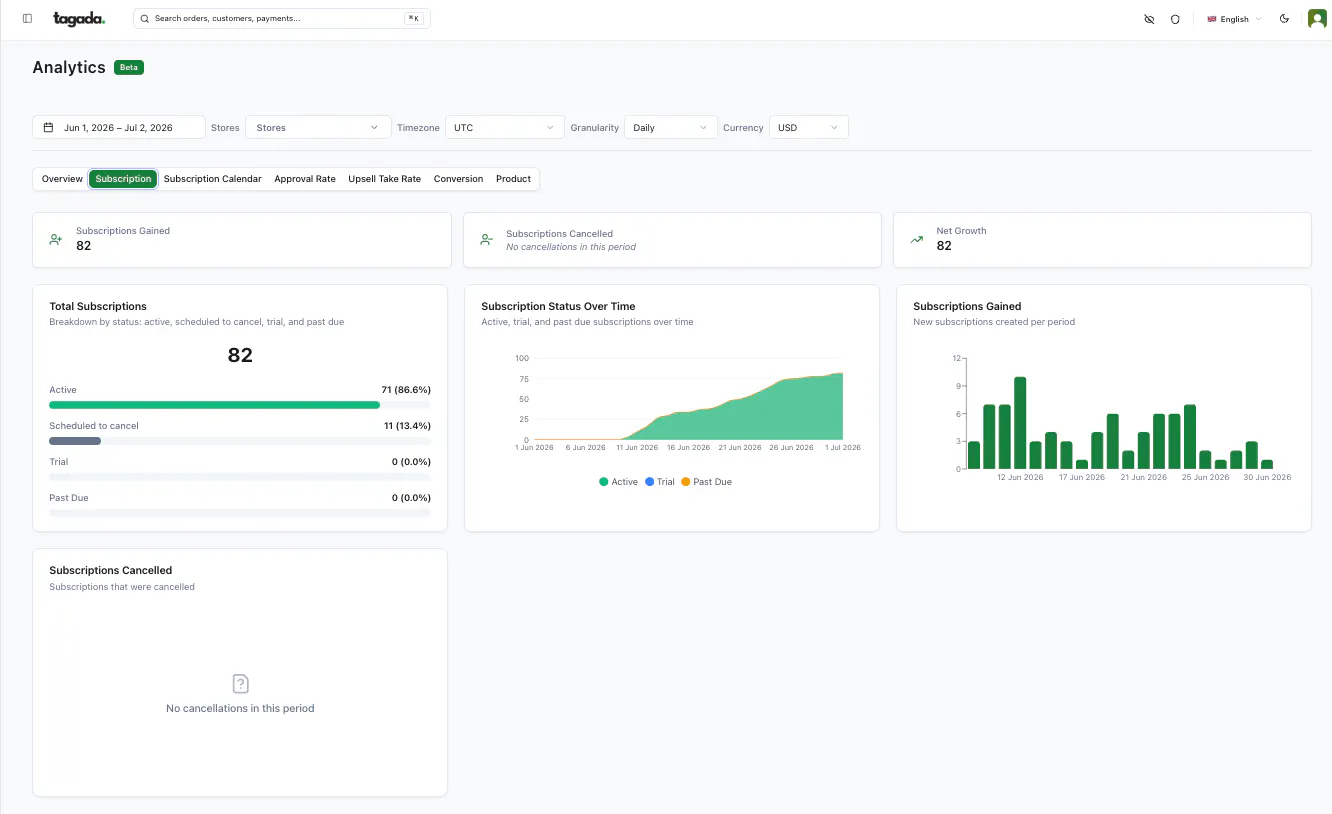Open the Stores dropdown

(318, 128)
